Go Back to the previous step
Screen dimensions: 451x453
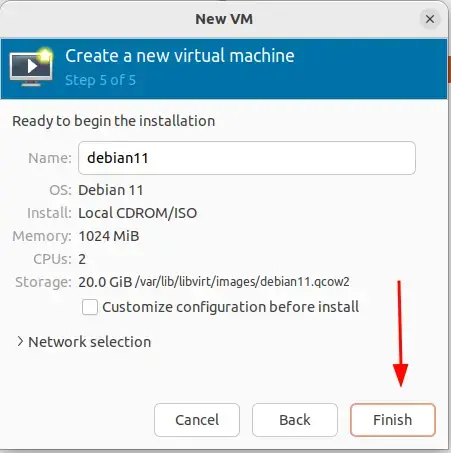(x=295, y=420)
